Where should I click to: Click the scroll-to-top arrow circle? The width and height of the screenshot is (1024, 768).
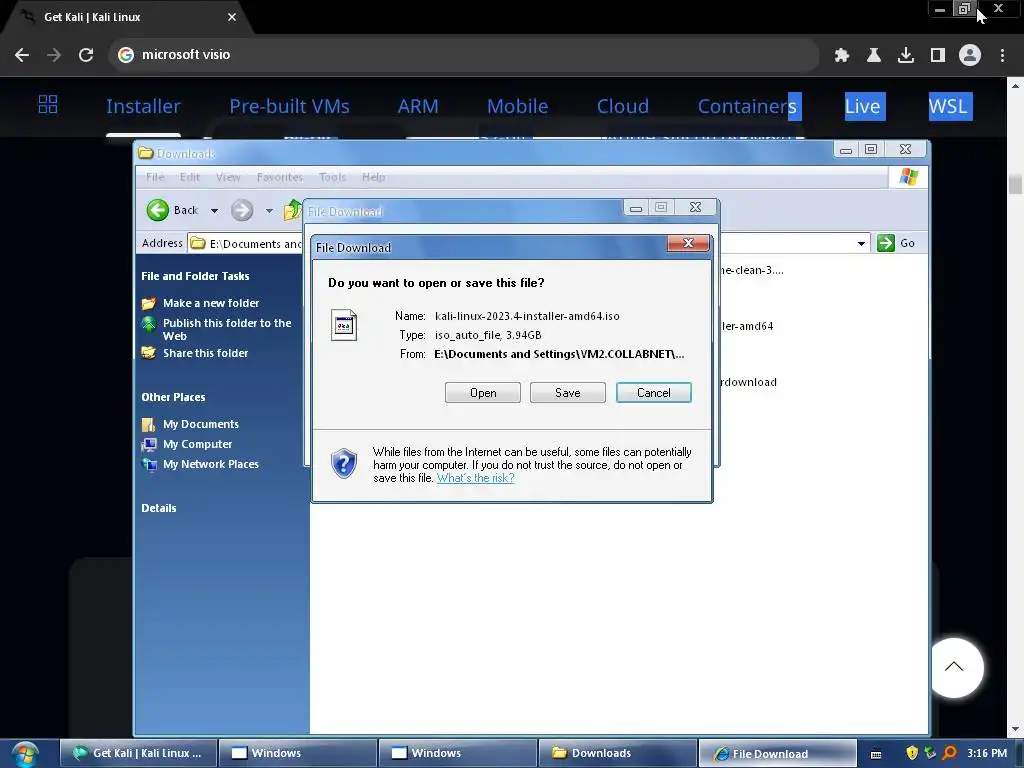(954, 667)
